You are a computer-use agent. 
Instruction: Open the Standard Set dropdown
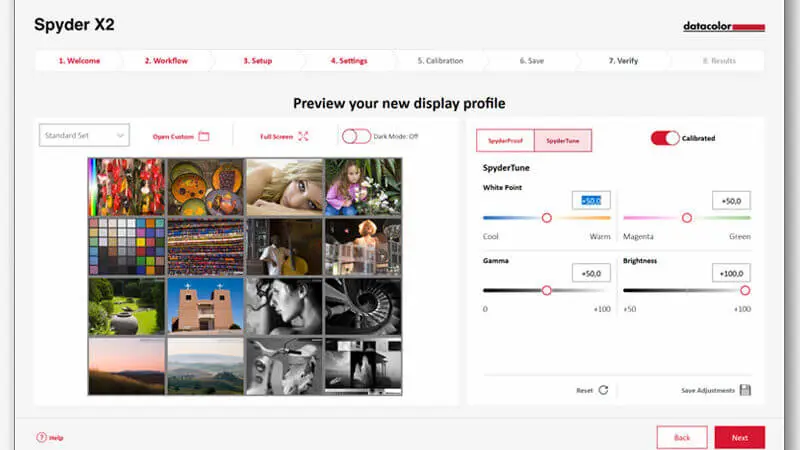tap(84, 135)
